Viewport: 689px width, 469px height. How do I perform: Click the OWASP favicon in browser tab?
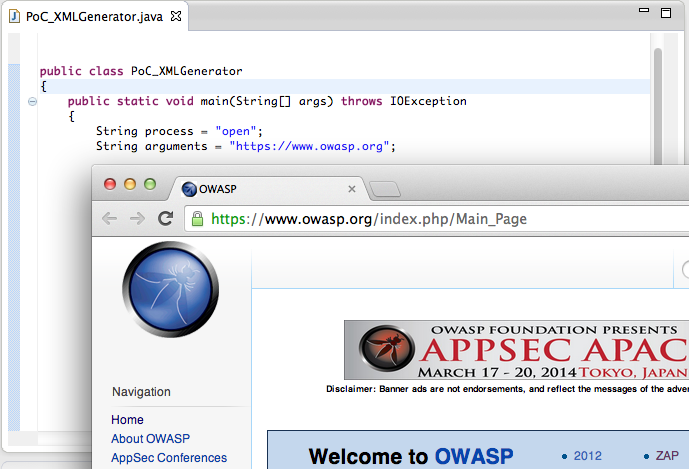[x=189, y=189]
